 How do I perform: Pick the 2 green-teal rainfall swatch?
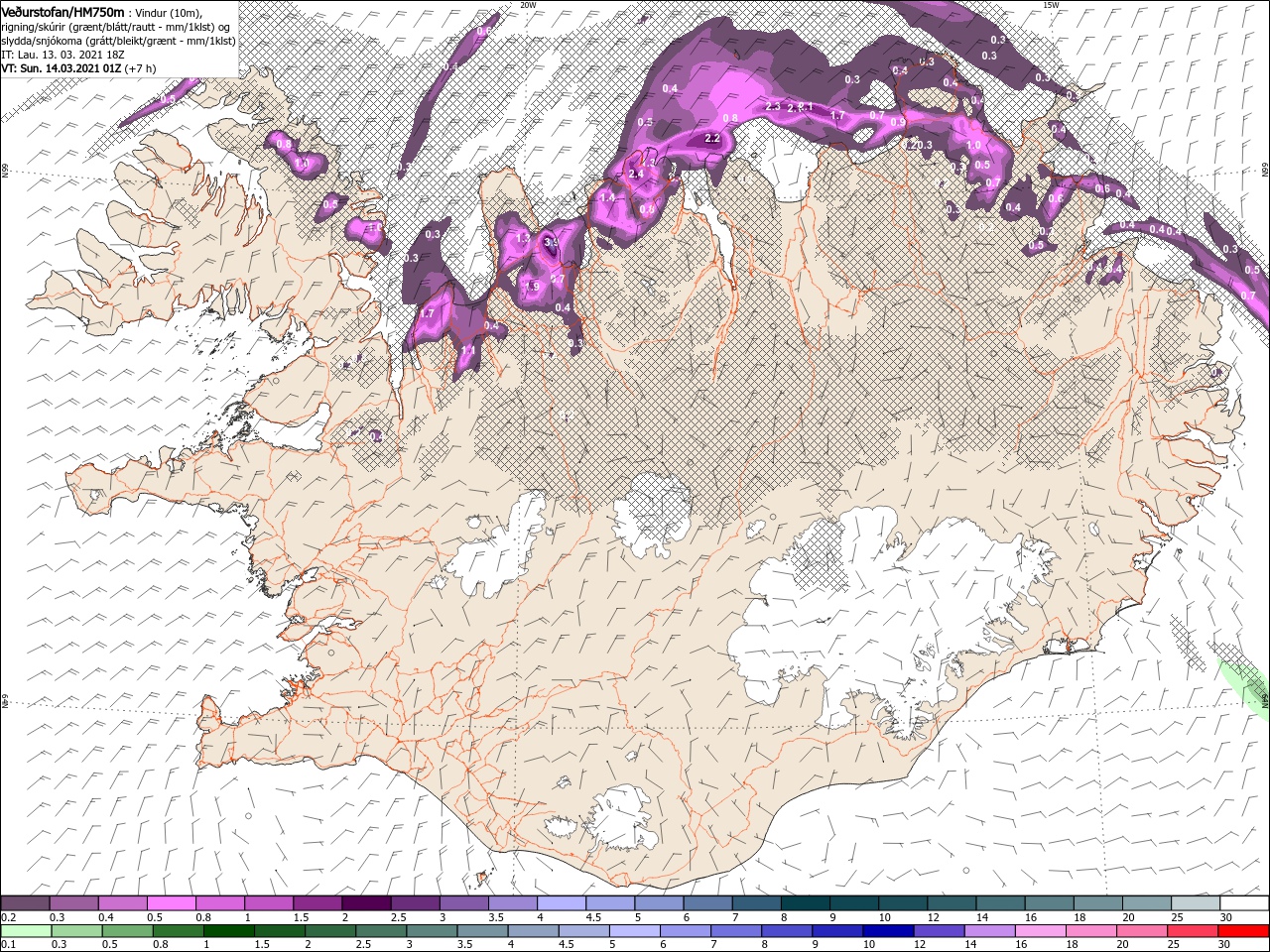tap(329, 931)
